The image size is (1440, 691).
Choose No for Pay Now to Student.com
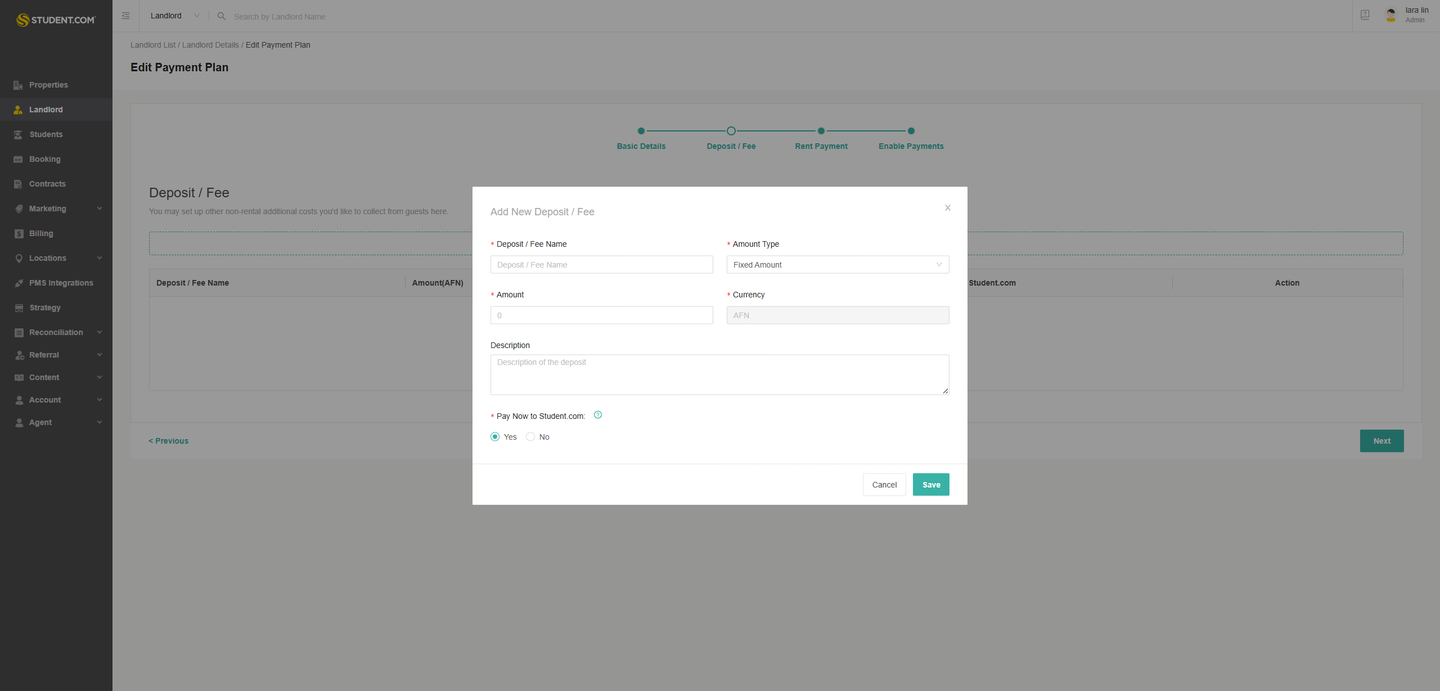pos(530,437)
